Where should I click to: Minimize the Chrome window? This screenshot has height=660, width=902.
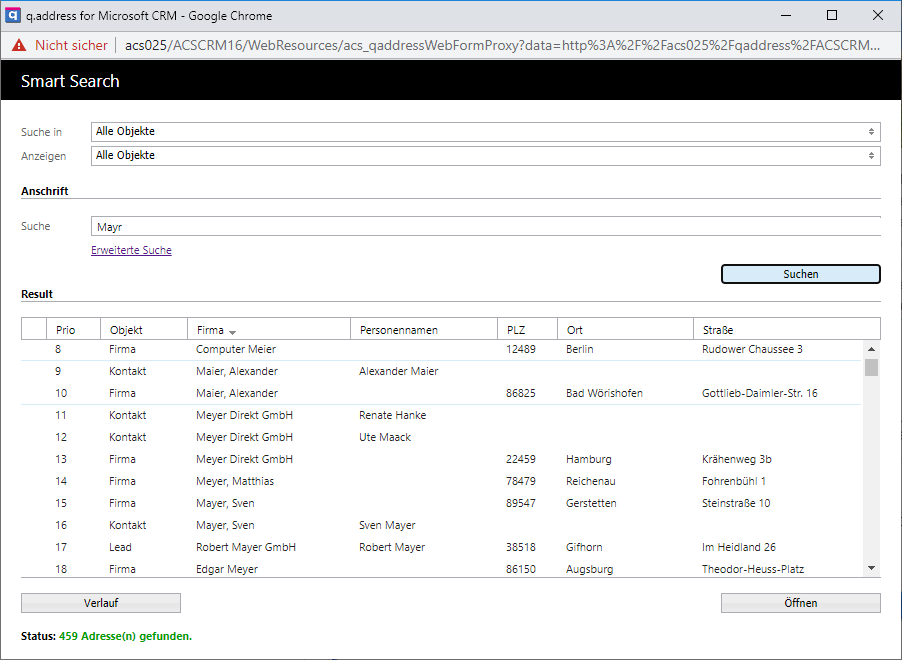coord(786,16)
